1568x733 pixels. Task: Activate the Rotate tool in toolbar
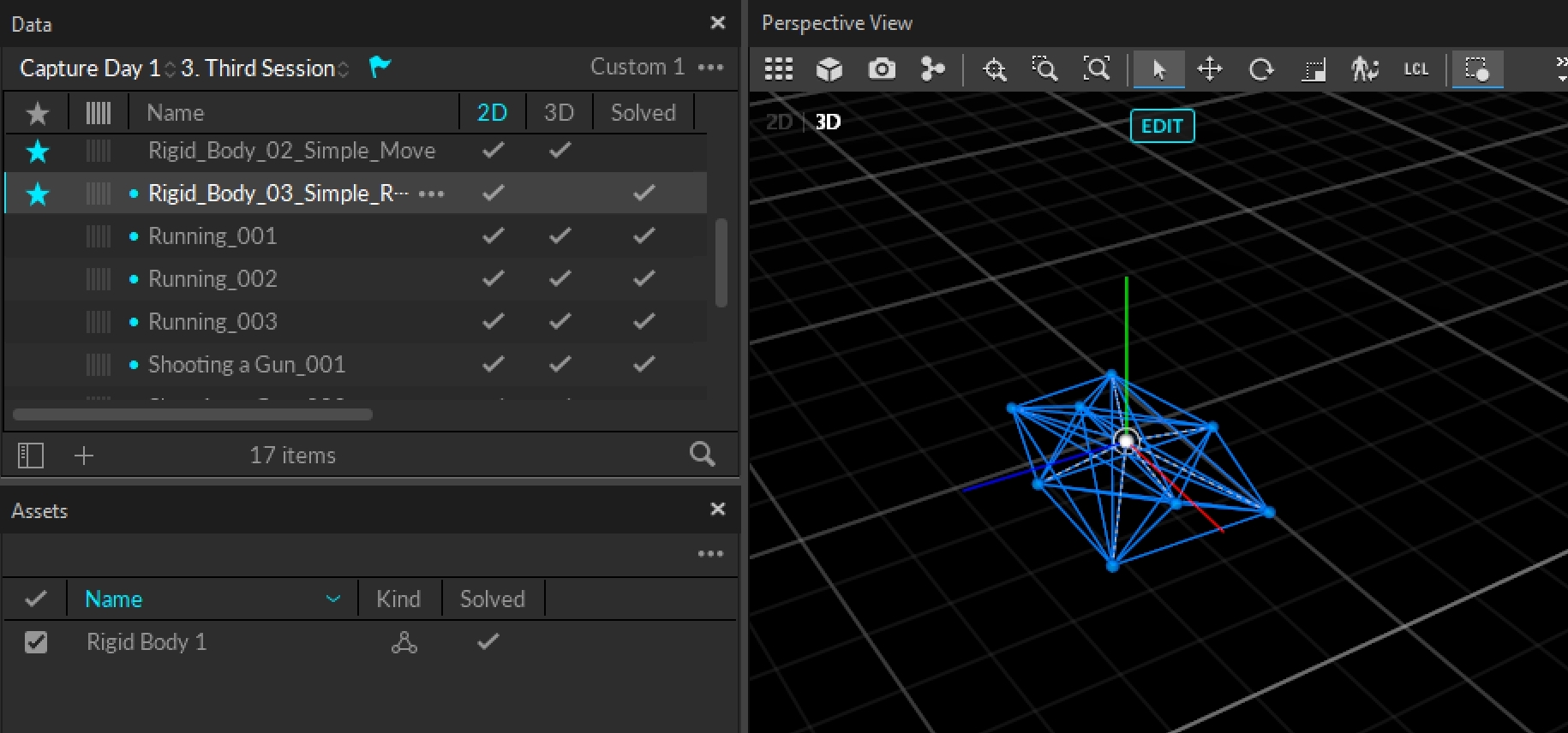(x=1260, y=69)
